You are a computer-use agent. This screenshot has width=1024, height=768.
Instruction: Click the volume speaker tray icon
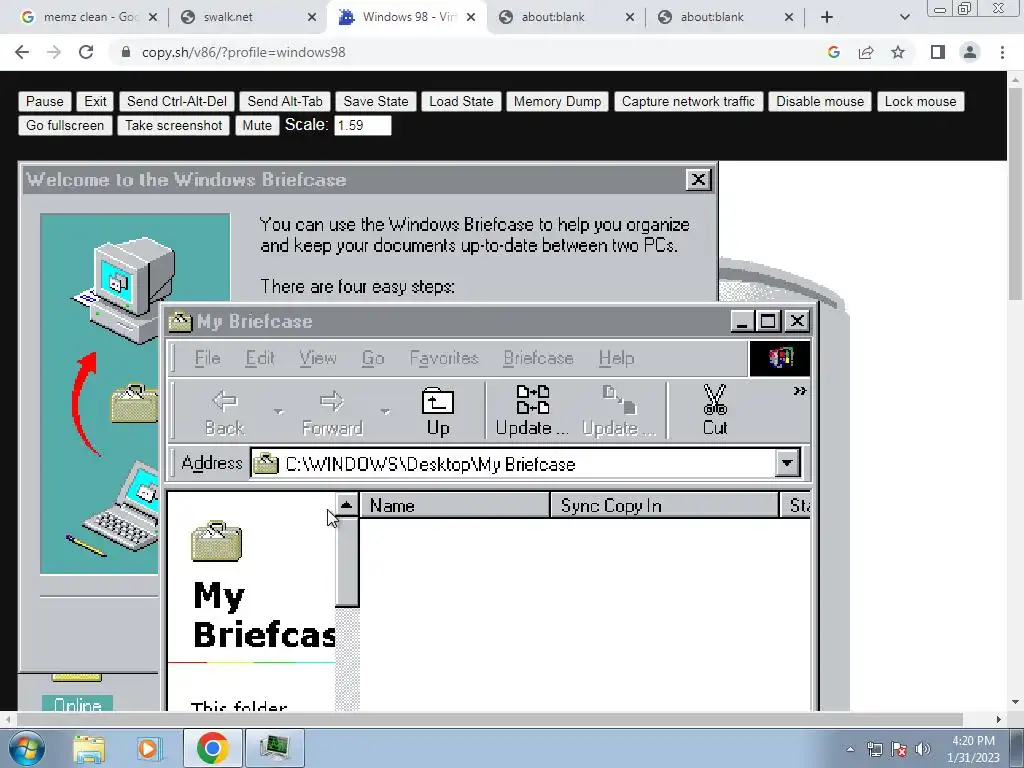click(923, 749)
